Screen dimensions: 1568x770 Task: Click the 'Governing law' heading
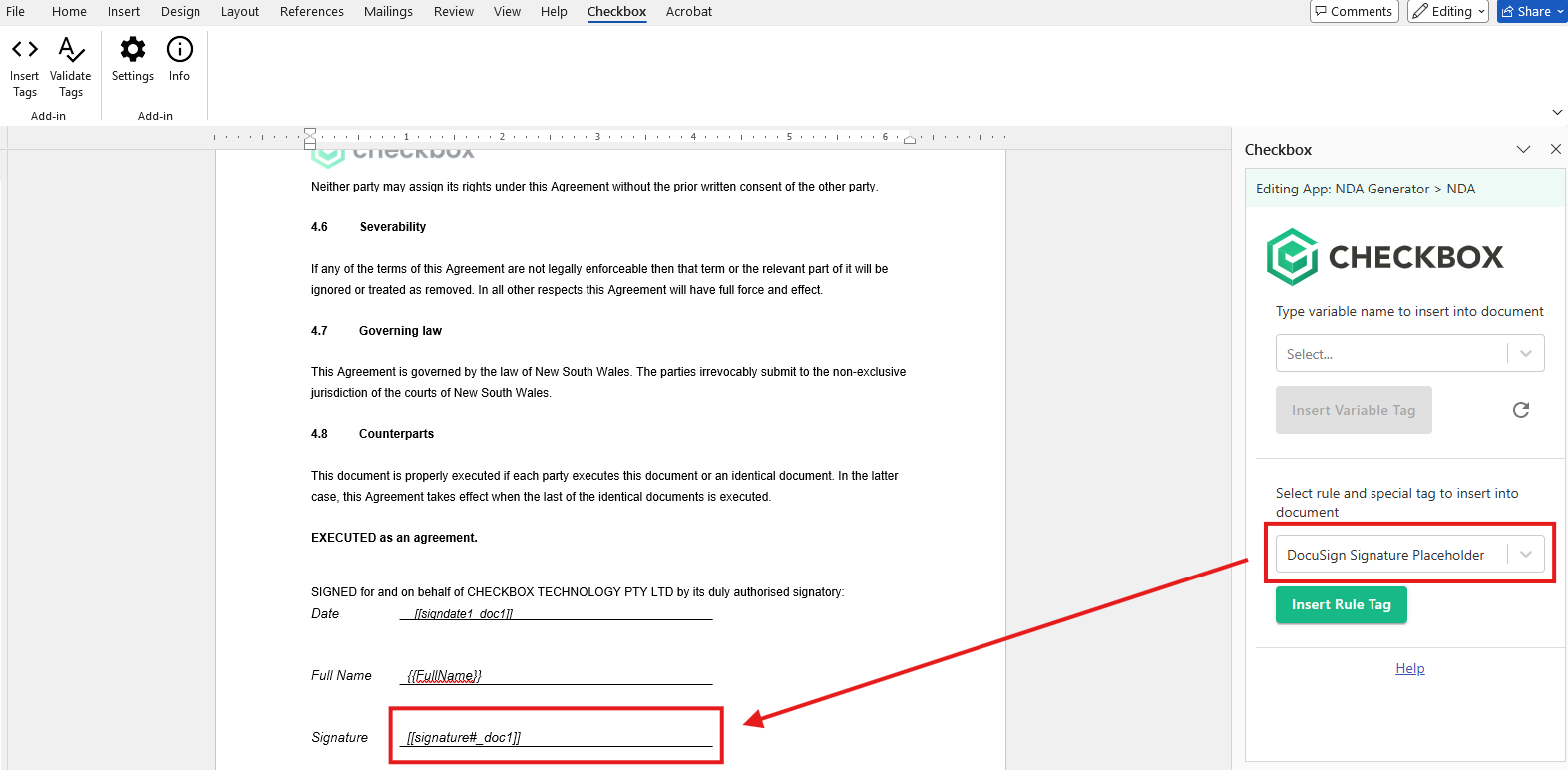pos(400,331)
